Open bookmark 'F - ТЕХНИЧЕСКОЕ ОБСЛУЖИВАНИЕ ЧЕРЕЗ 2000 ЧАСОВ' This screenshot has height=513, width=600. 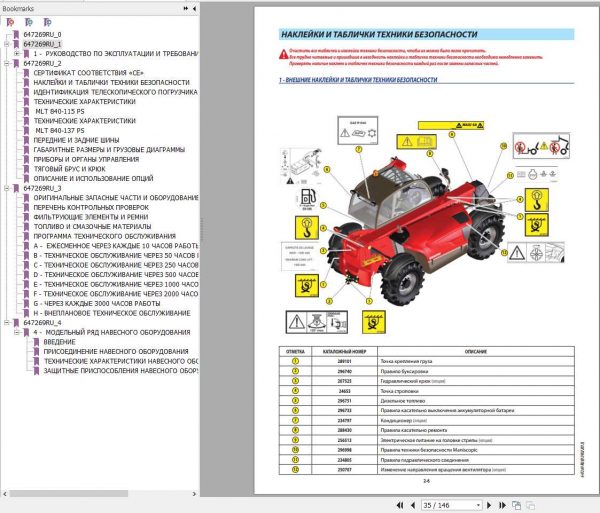click(116, 294)
